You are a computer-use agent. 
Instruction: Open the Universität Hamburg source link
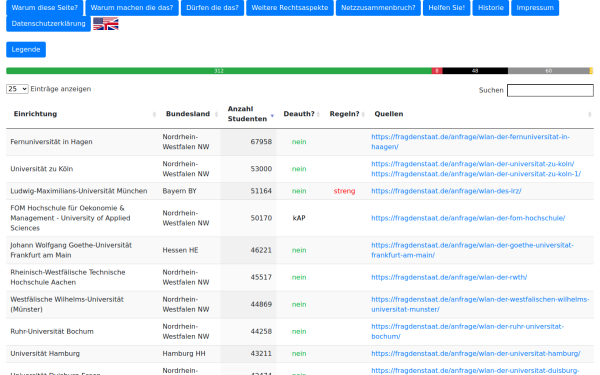[476, 354]
